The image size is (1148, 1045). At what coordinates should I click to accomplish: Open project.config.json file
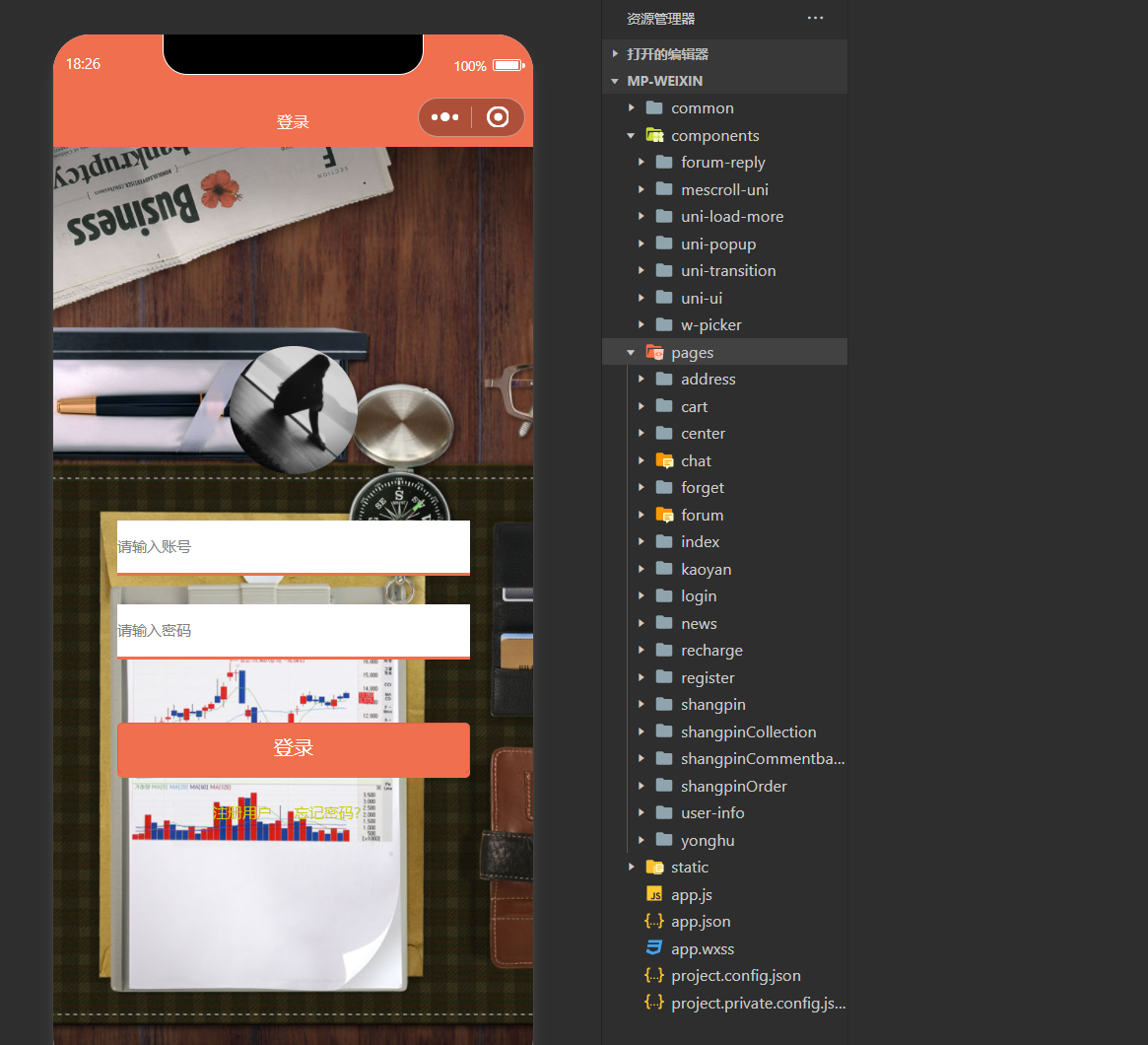click(735, 975)
